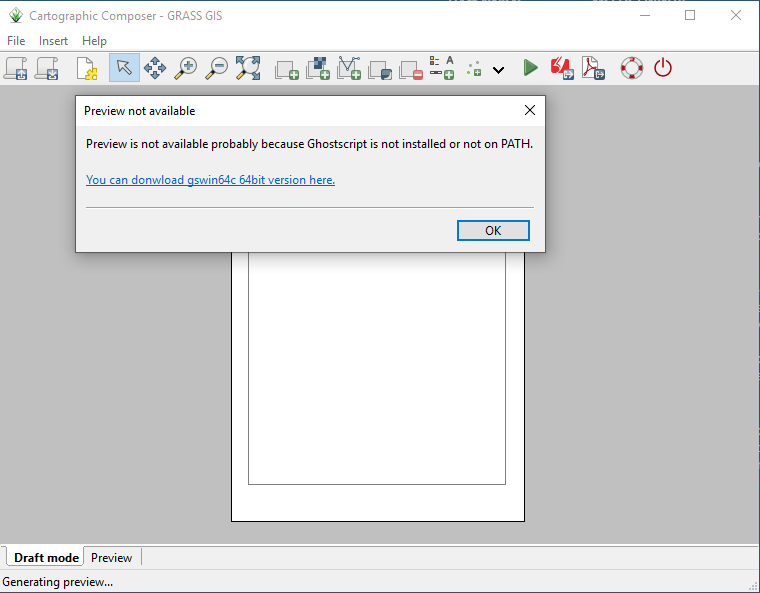760x593 pixels.
Task: Click the Load instructions file icon
Action: (16, 68)
